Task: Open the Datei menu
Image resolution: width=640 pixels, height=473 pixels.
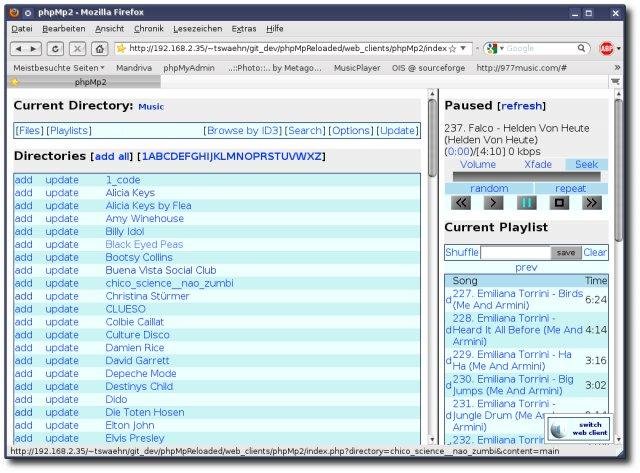Action: click(x=22, y=29)
